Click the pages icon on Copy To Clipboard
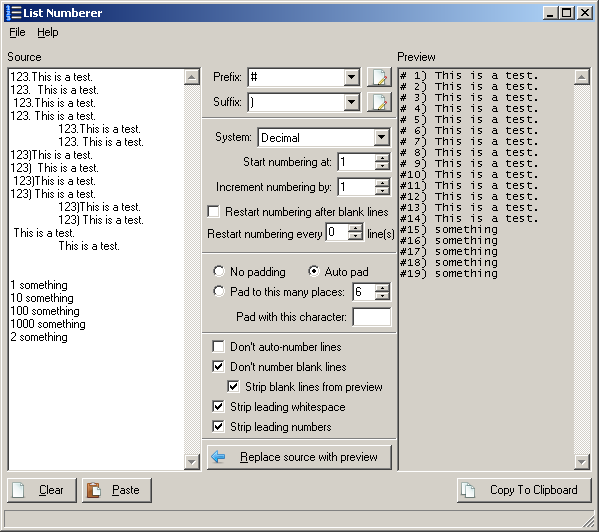Image resolution: width=599 pixels, height=532 pixels. pyautogui.click(x=468, y=490)
